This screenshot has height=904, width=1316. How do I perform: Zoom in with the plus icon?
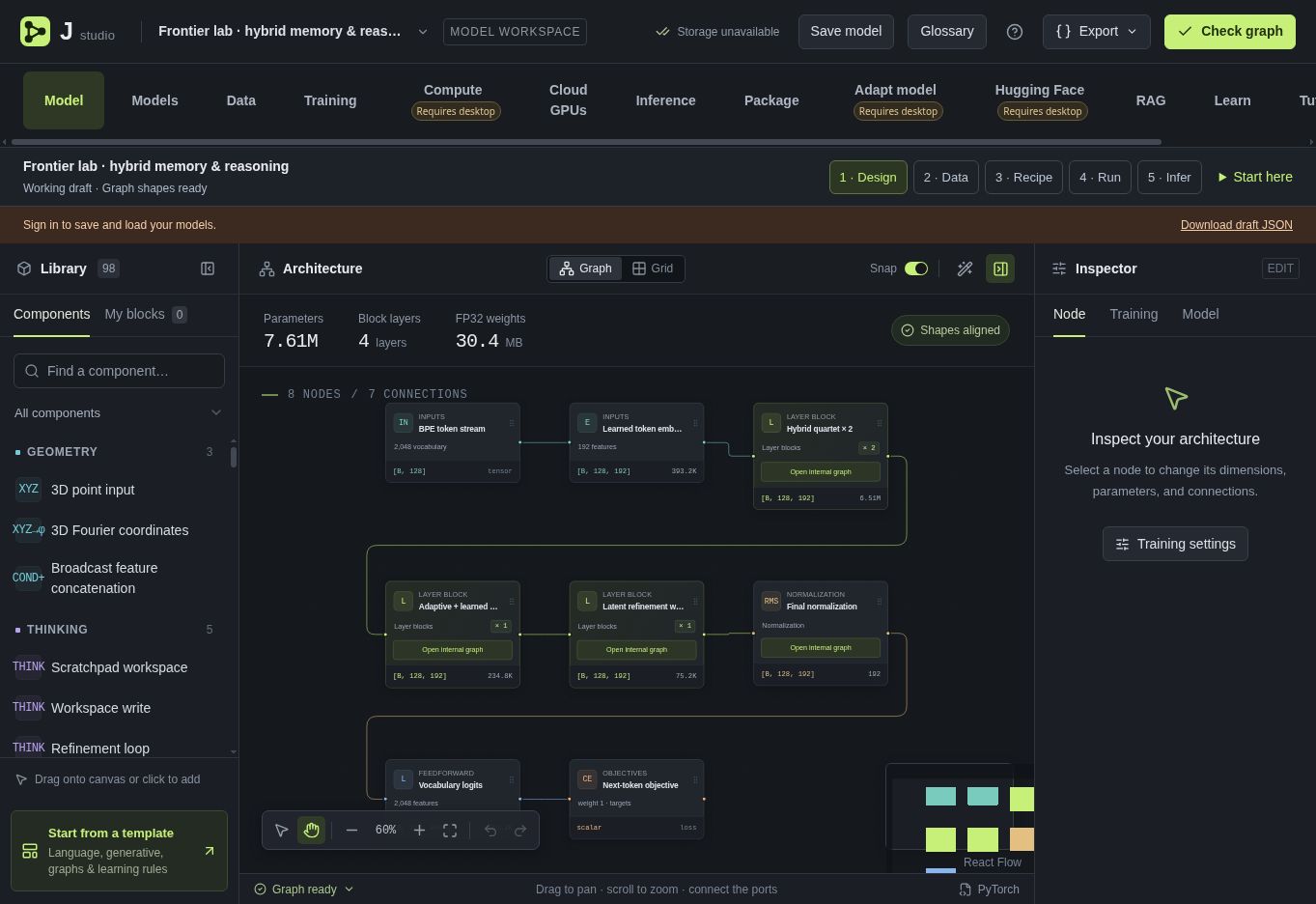pos(419,830)
